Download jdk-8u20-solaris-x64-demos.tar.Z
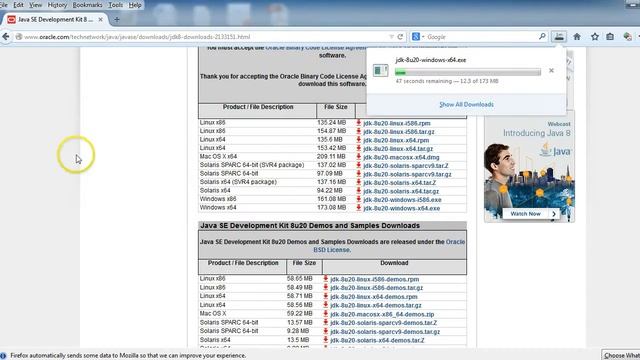This screenshot has height=360, width=640. click(x=377, y=340)
